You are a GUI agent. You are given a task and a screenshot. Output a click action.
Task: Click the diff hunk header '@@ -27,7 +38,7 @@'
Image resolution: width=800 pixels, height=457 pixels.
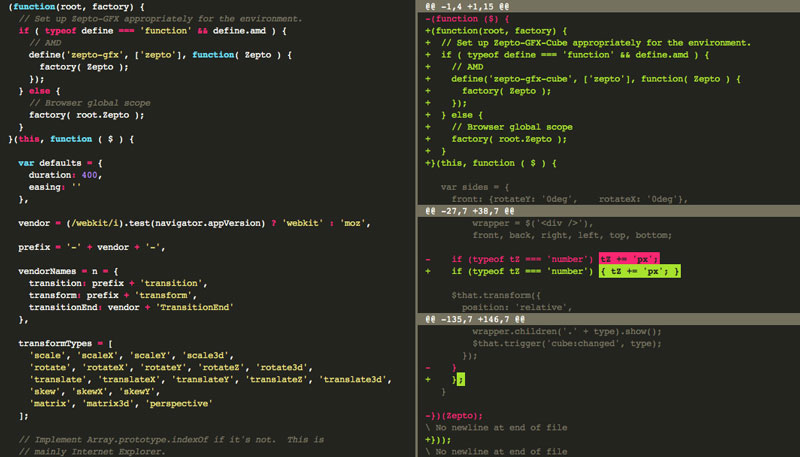[x=469, y=211]
